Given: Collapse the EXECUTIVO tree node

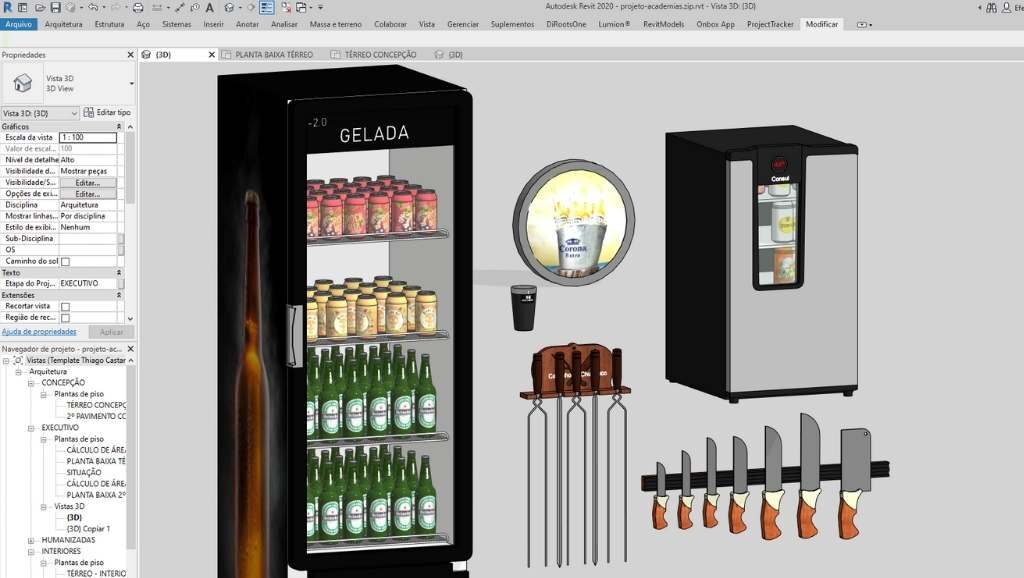Looking at the screenshot, I should click(x=33, y=427).
